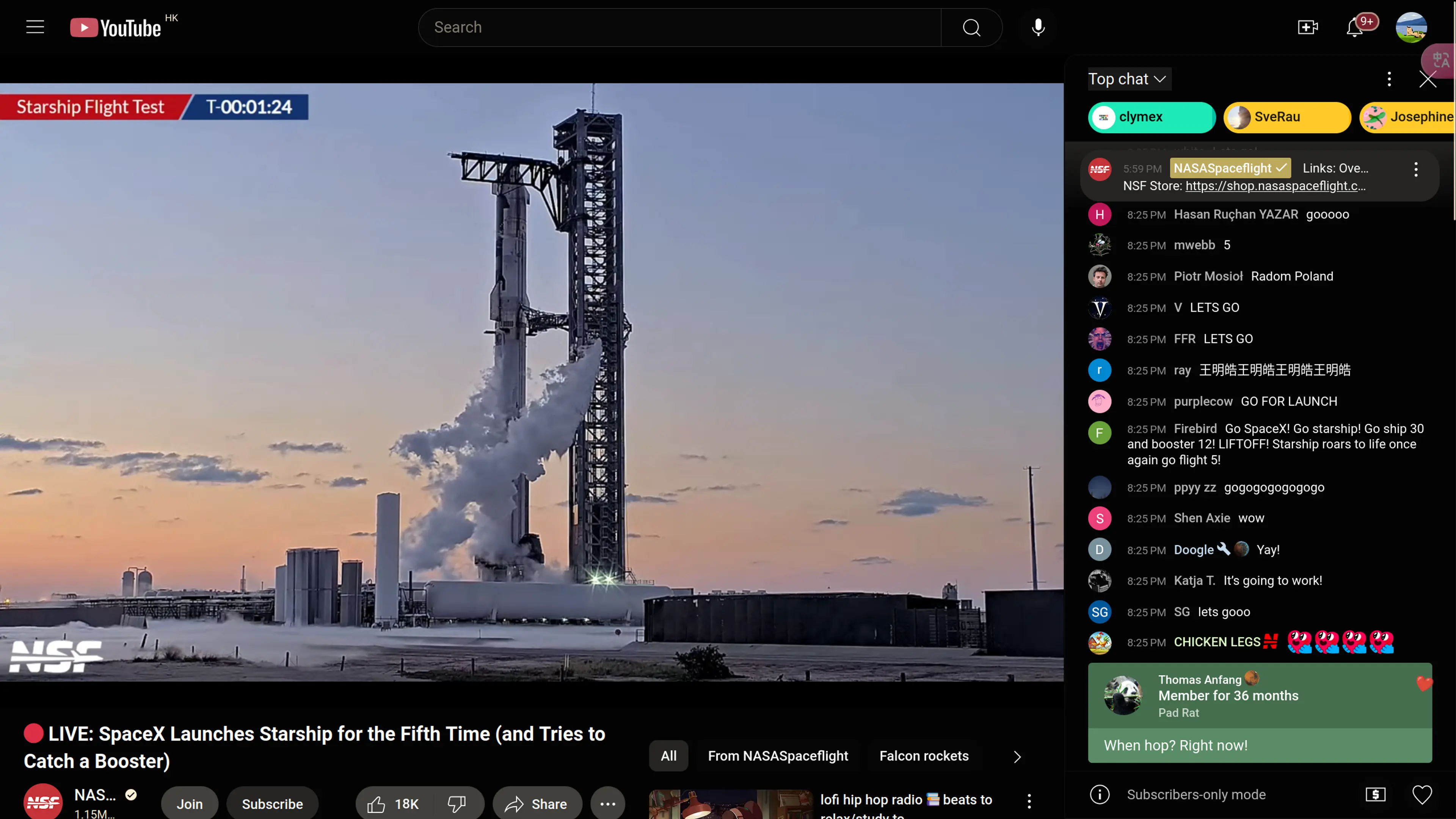Send a heart reaction
The image size is (1456, 819).
point(1422,795)
